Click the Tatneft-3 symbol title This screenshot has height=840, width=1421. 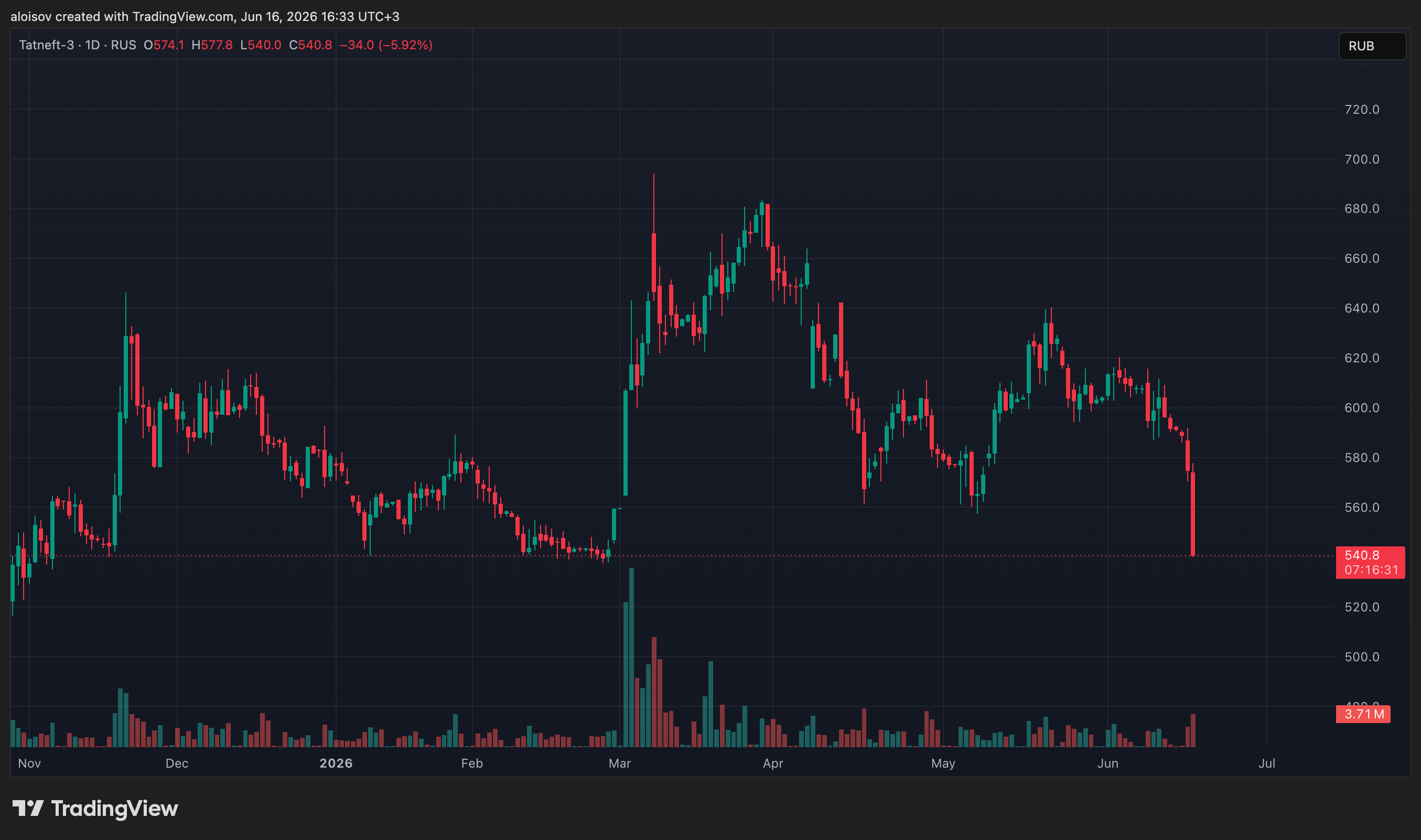46,45
